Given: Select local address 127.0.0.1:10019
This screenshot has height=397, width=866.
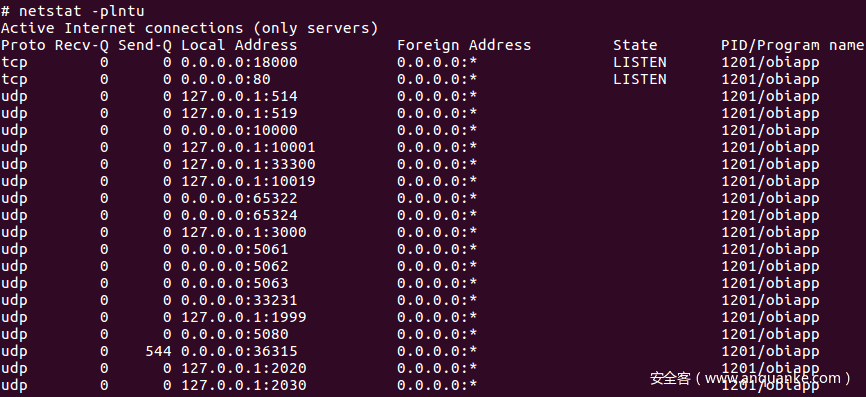Looking at the screenshot, I should click(248, 182).
